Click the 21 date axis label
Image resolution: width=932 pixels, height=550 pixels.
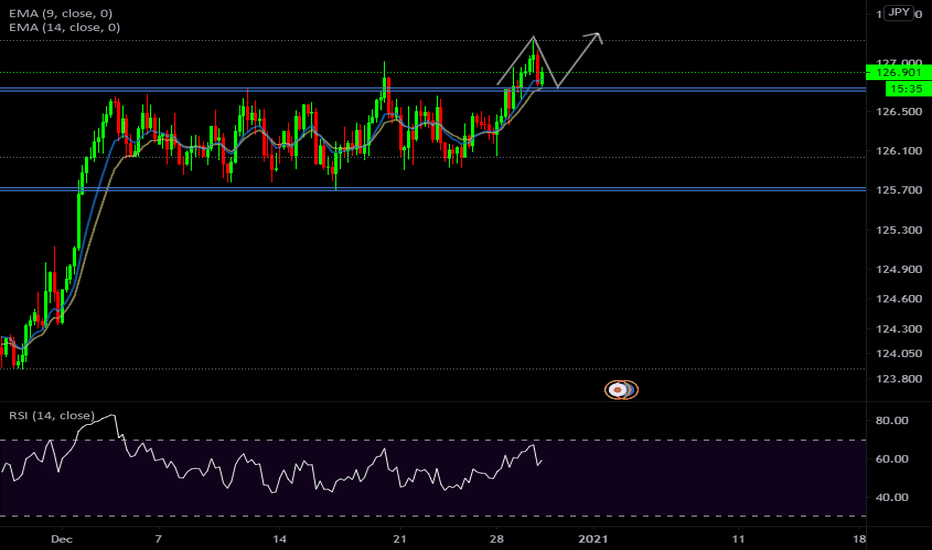click(x=400, y=539)
